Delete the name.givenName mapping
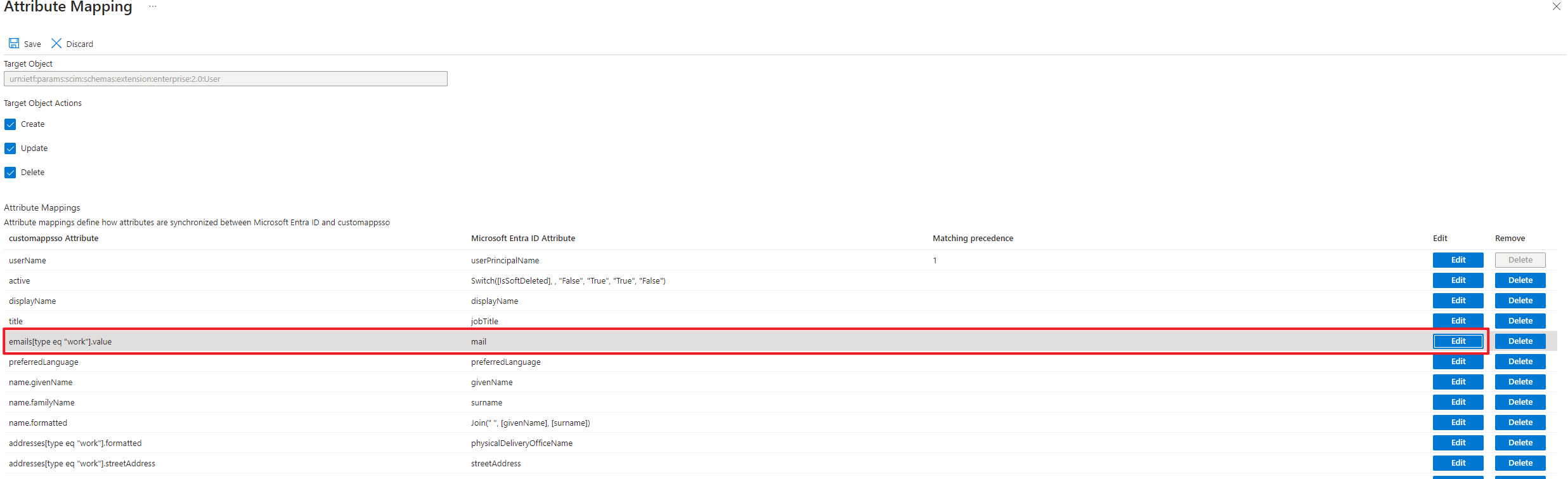 pos(1520,382)
